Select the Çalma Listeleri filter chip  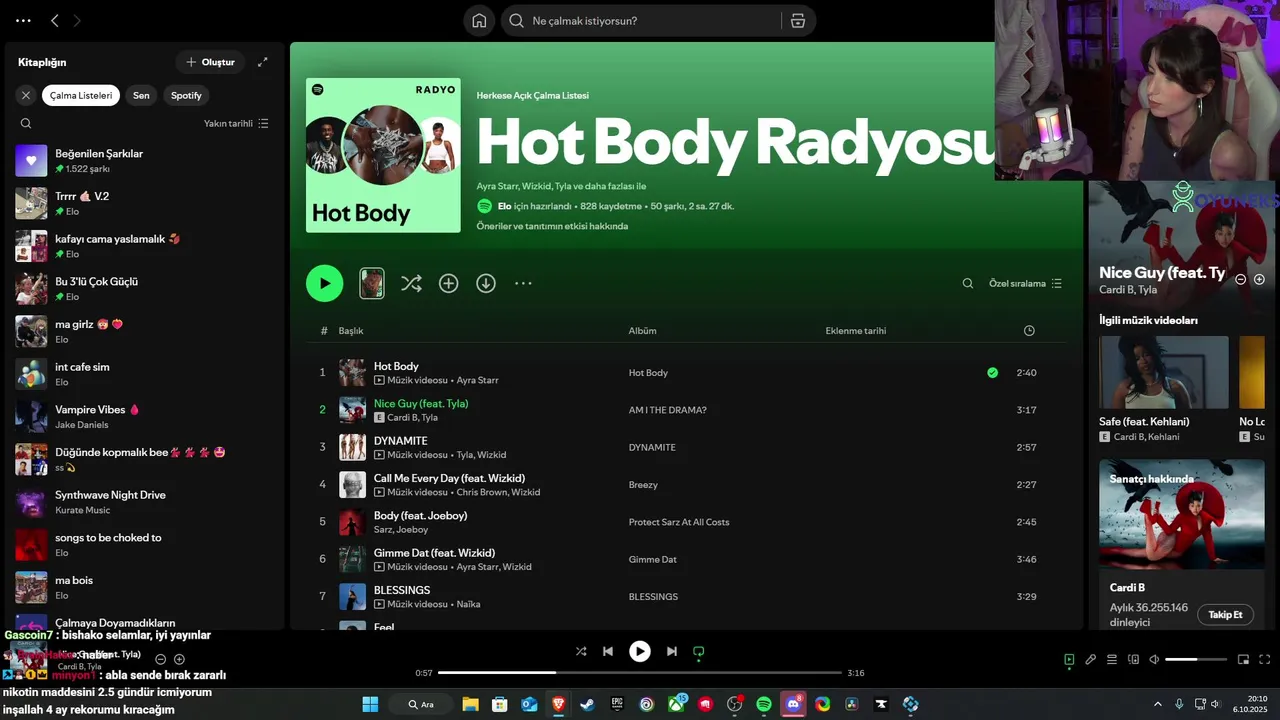[81, 96]
